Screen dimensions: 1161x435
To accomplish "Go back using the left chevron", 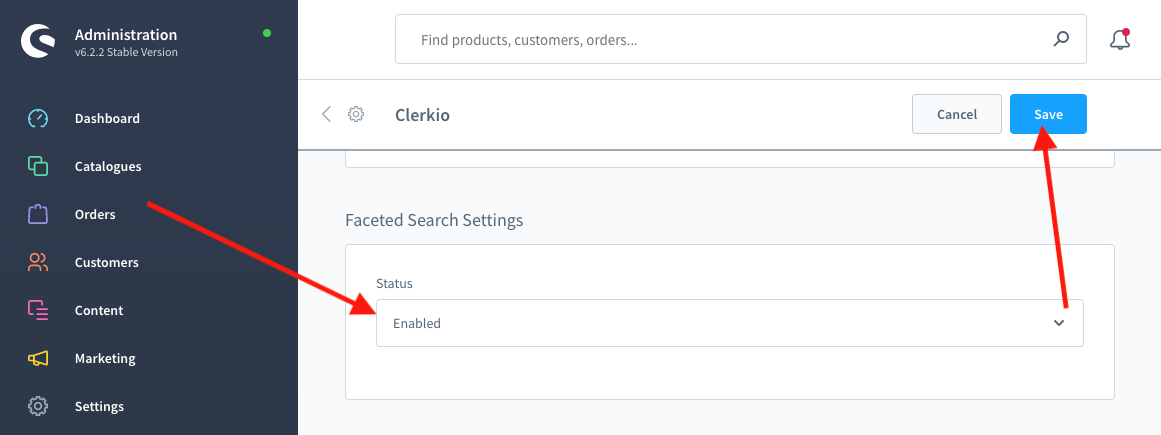I will 326,114.
